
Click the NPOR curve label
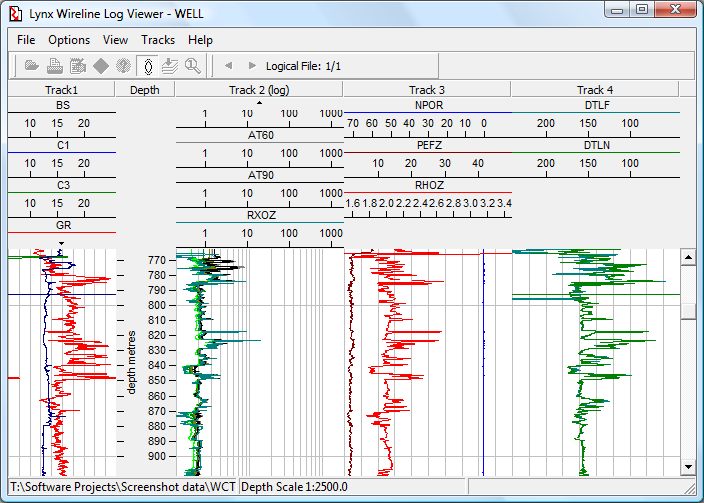pyautogui.click(x=429, y=105)
